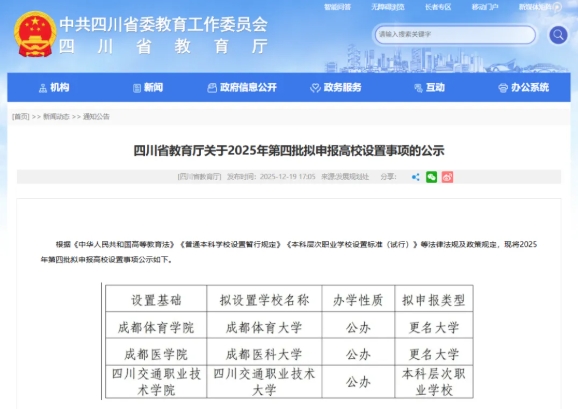The height and width of the screenshot is (409, 578).
Task: Click 公办 in the 成都医学院 row
Action: (358, 354)
